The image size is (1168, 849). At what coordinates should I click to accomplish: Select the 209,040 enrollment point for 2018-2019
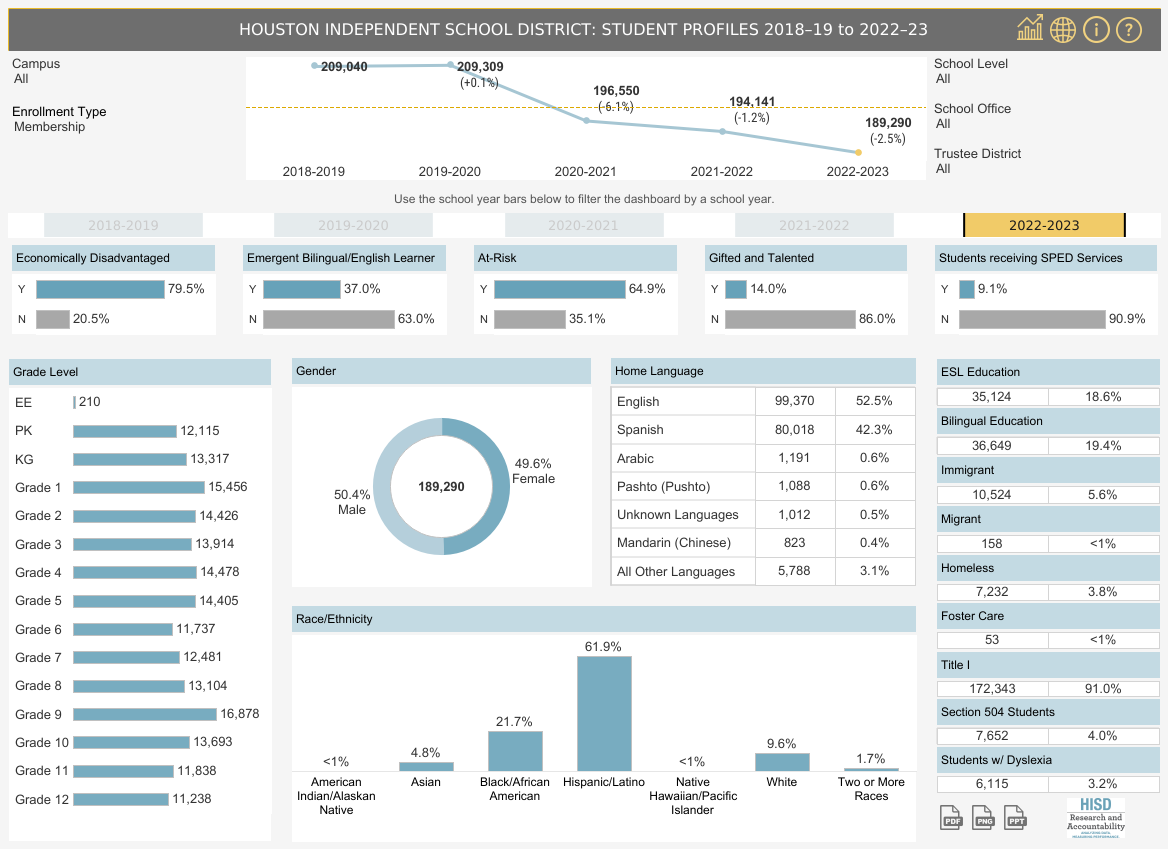pyautogui.click(x=315, y=66)
